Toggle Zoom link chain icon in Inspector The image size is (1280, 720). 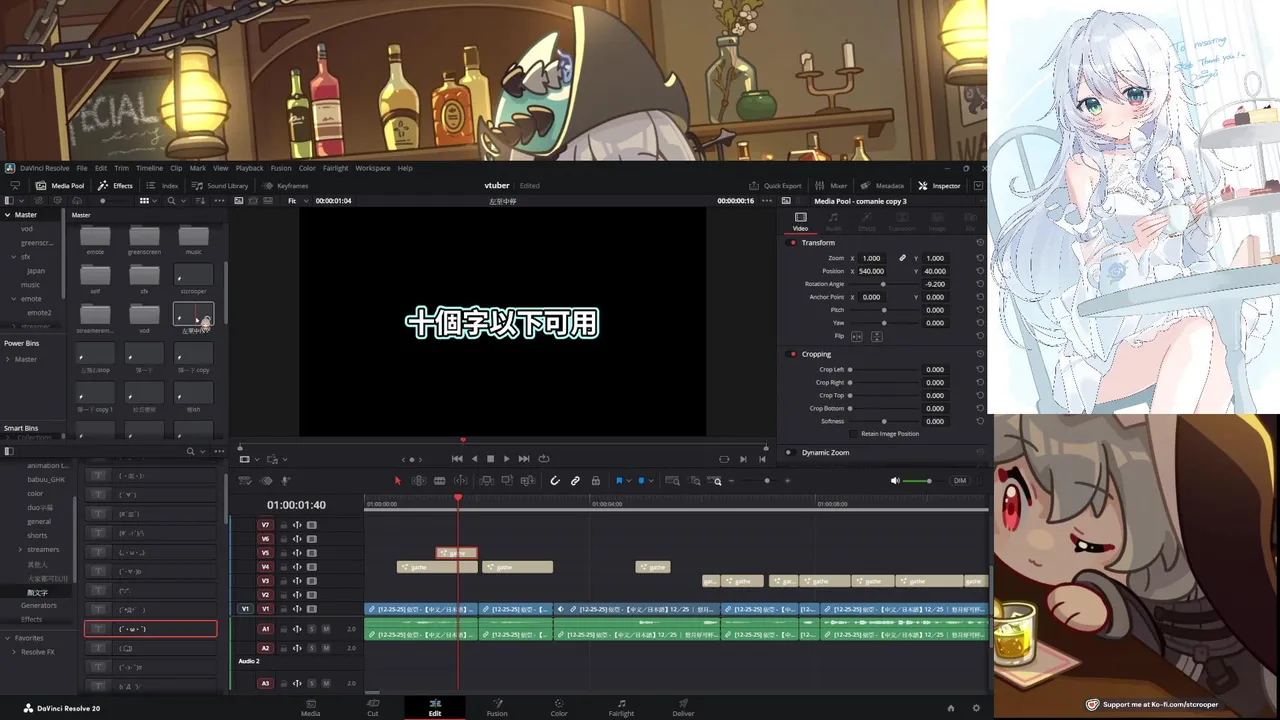coord(902,258)
